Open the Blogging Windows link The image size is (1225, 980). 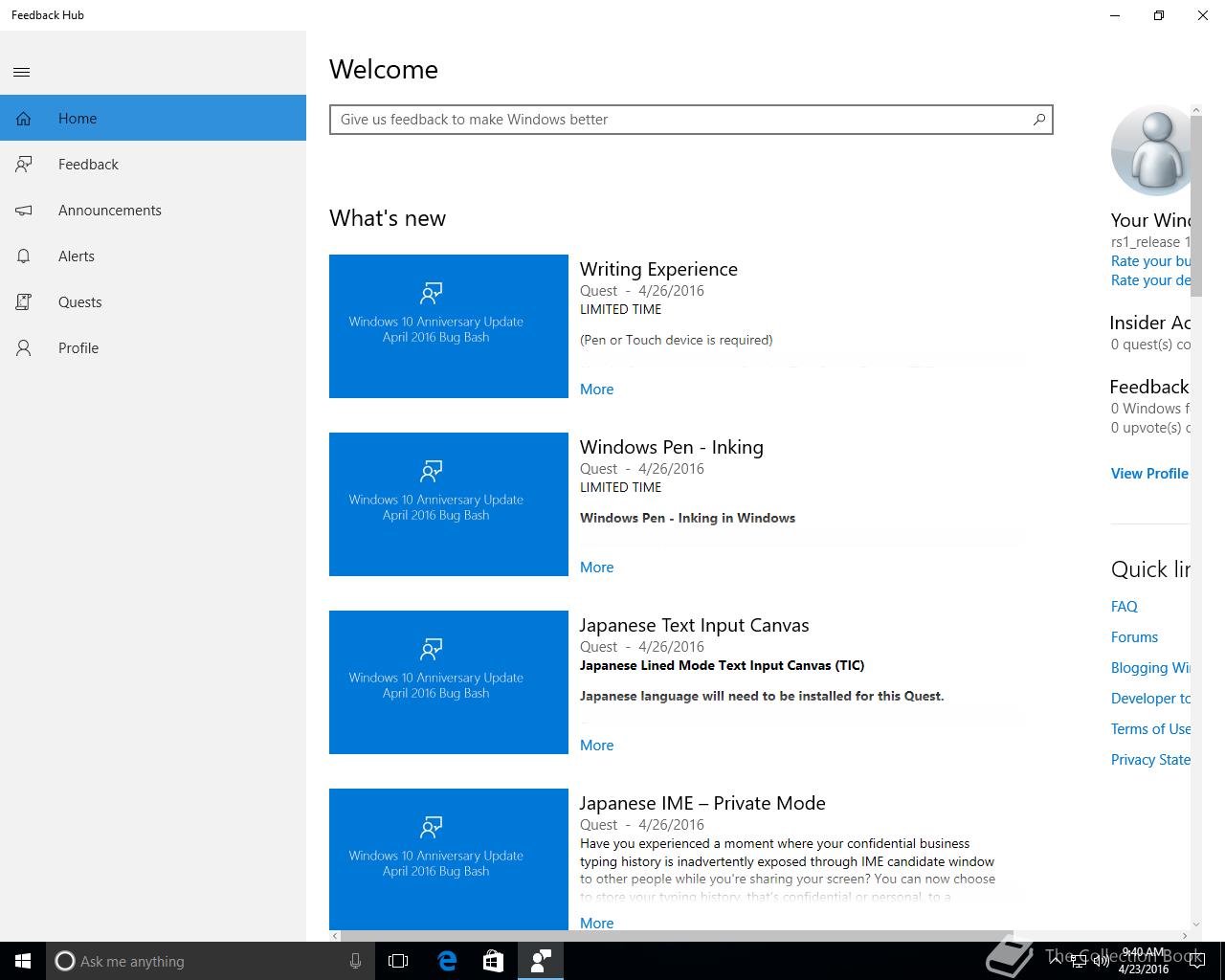pos(1150,668)
